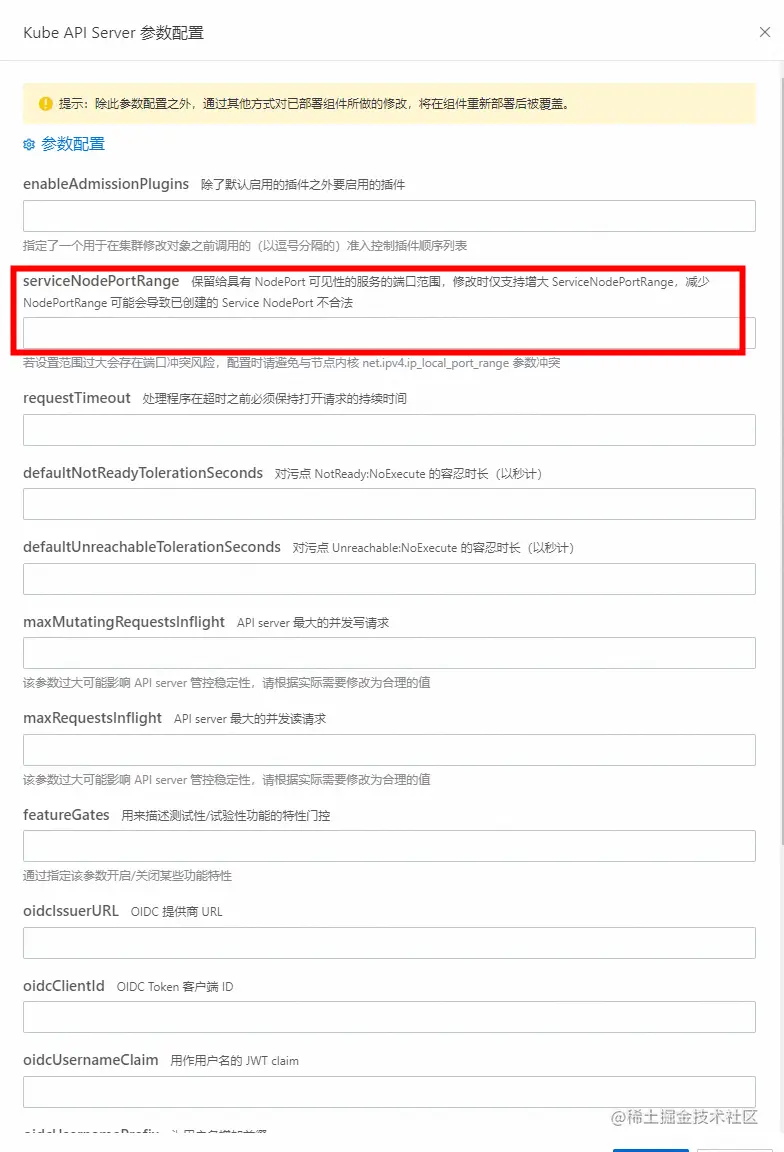This screenshot has height=1152, width=784.
Task: Click the yellow warning icon in the 提示 banner
Action: coord(46,104)
